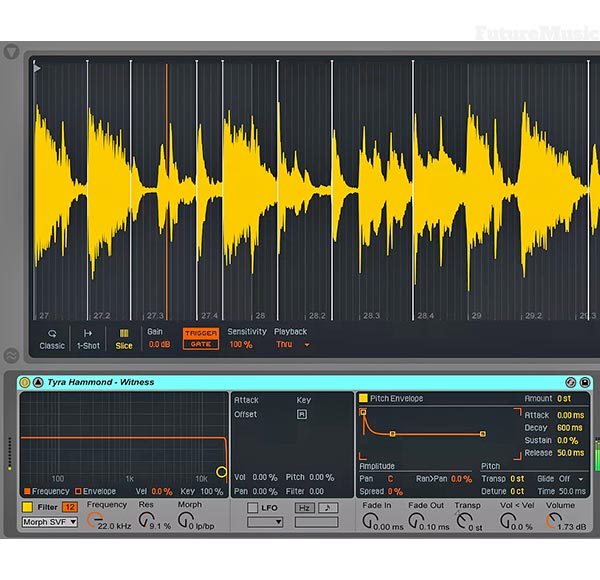
Task: Open the Morph SVF filter type dropdown
Action: 50,522
